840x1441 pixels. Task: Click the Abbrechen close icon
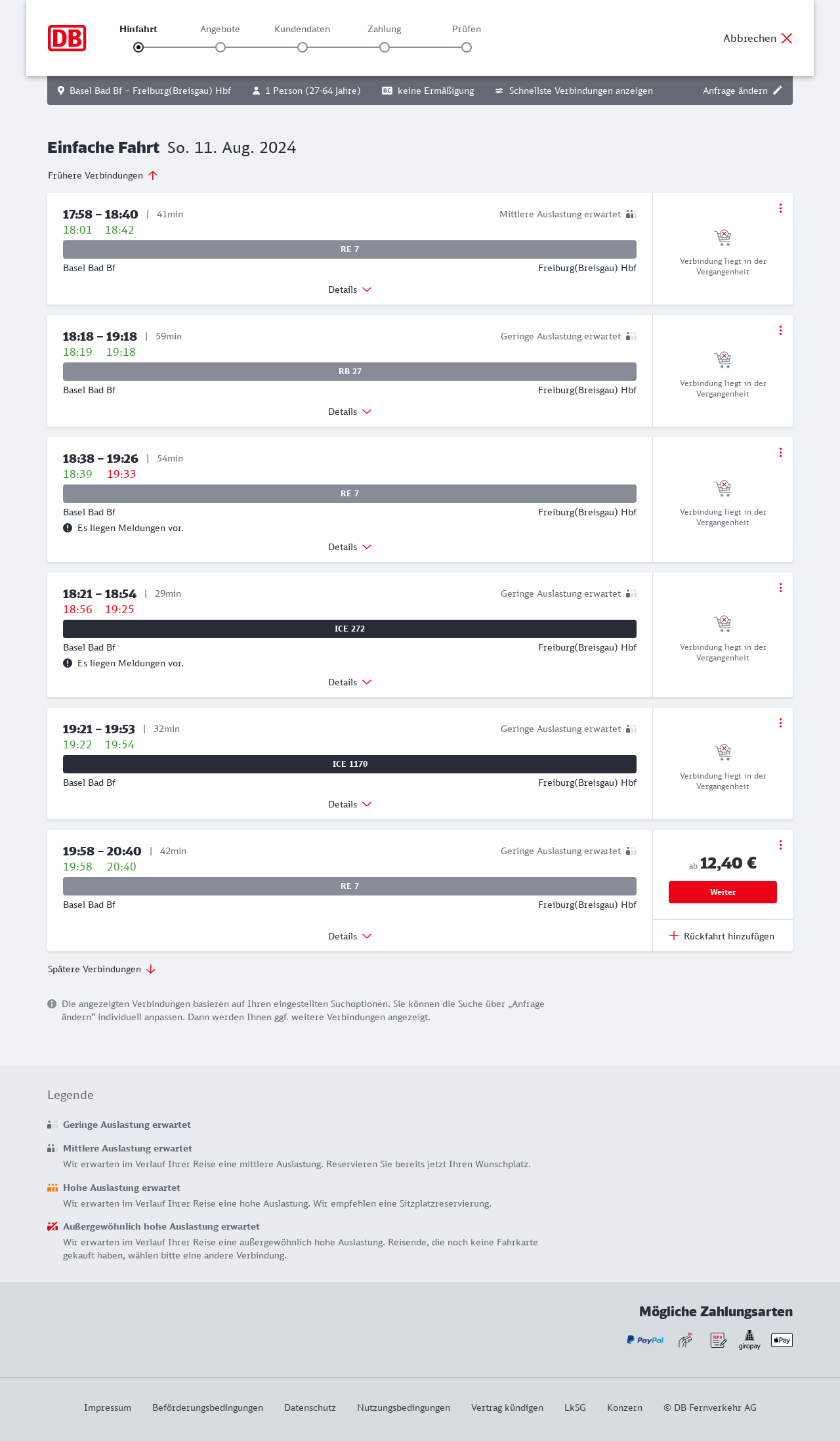tap(787, 38)
